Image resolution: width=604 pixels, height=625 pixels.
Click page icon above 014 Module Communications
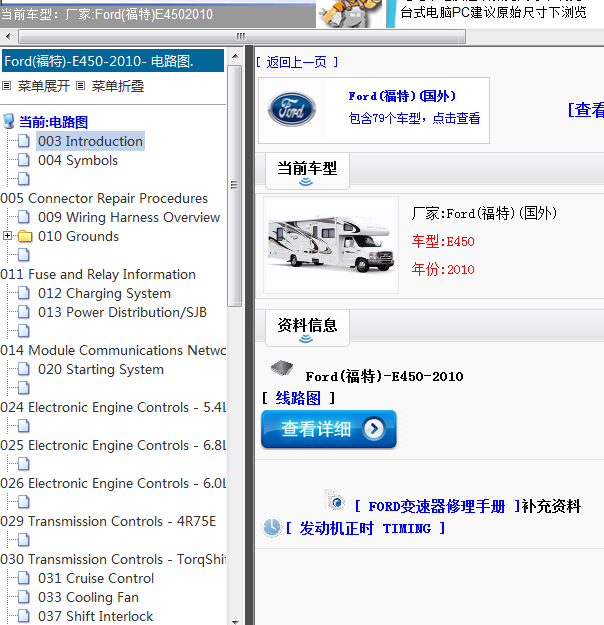(24, 331)
